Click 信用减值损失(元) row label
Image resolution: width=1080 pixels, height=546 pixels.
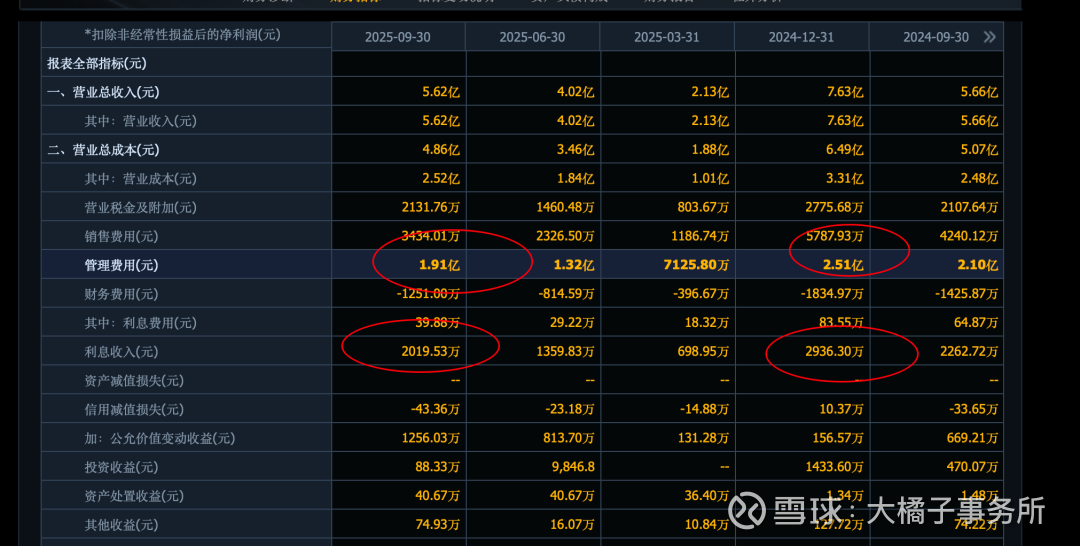tap(134, 410)
